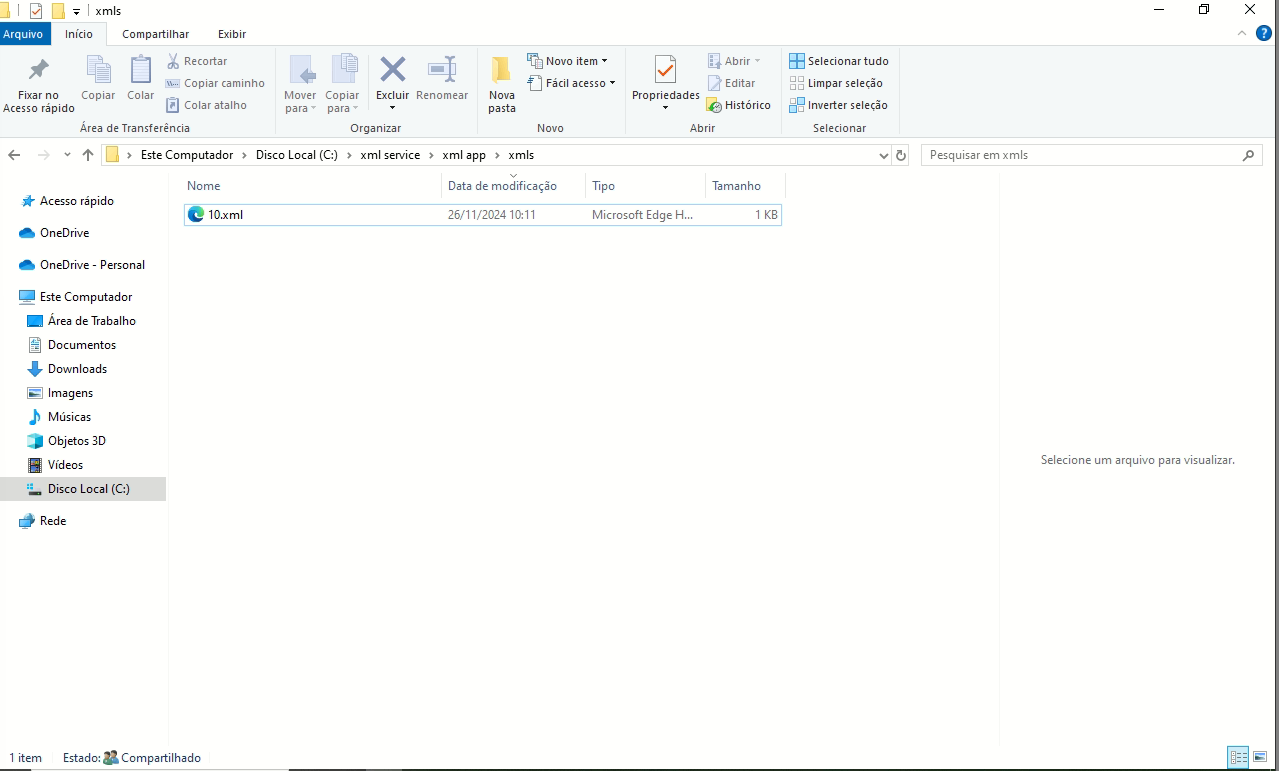Click the 'xml service' breadcrumb link
1279x771 pixels.
point(390,155)
